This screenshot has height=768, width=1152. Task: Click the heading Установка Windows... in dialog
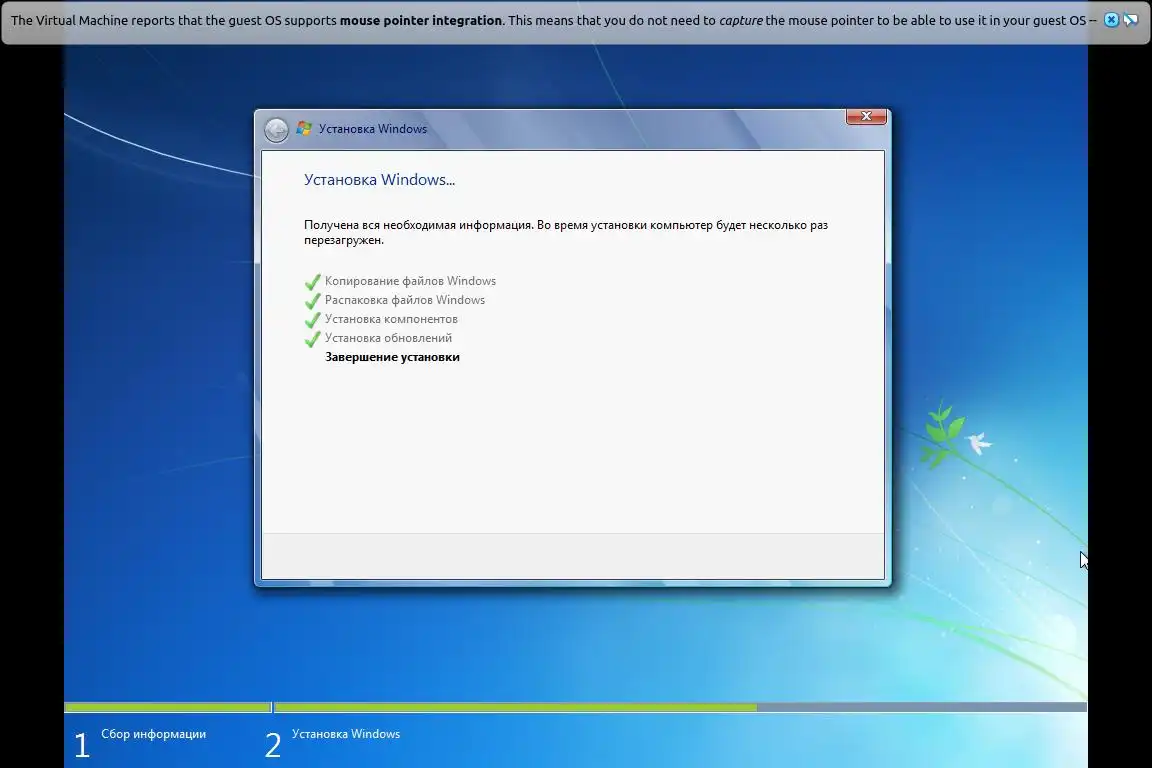click(x=379, y=179)
